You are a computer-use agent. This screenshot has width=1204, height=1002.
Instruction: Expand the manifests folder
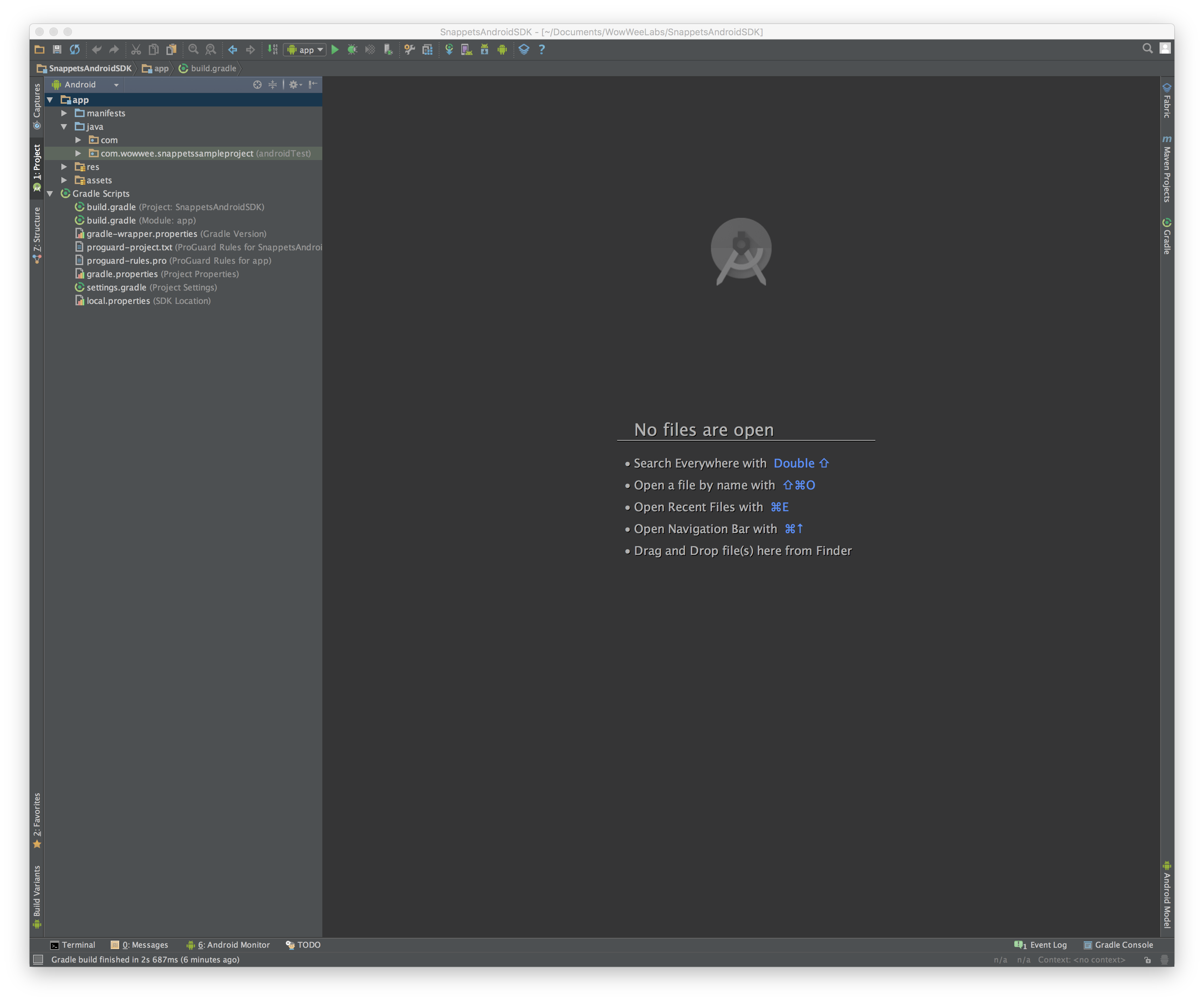pos(64,114)
